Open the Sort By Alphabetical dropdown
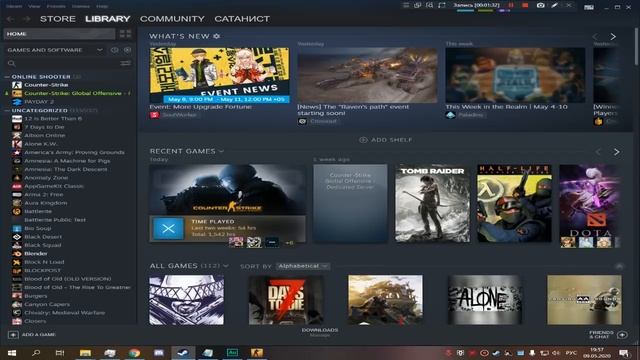 tap(303, 266)
